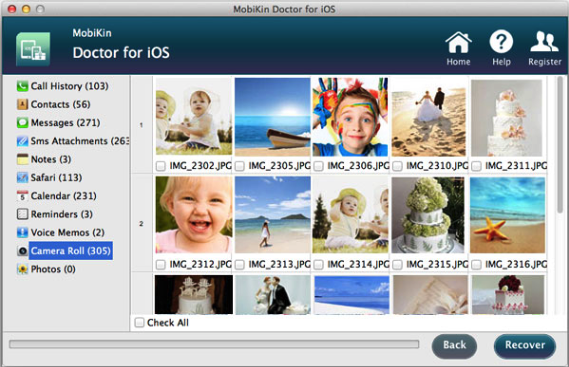
Task: Click the progress bar at bottom
Action: [x=214, y=344]
